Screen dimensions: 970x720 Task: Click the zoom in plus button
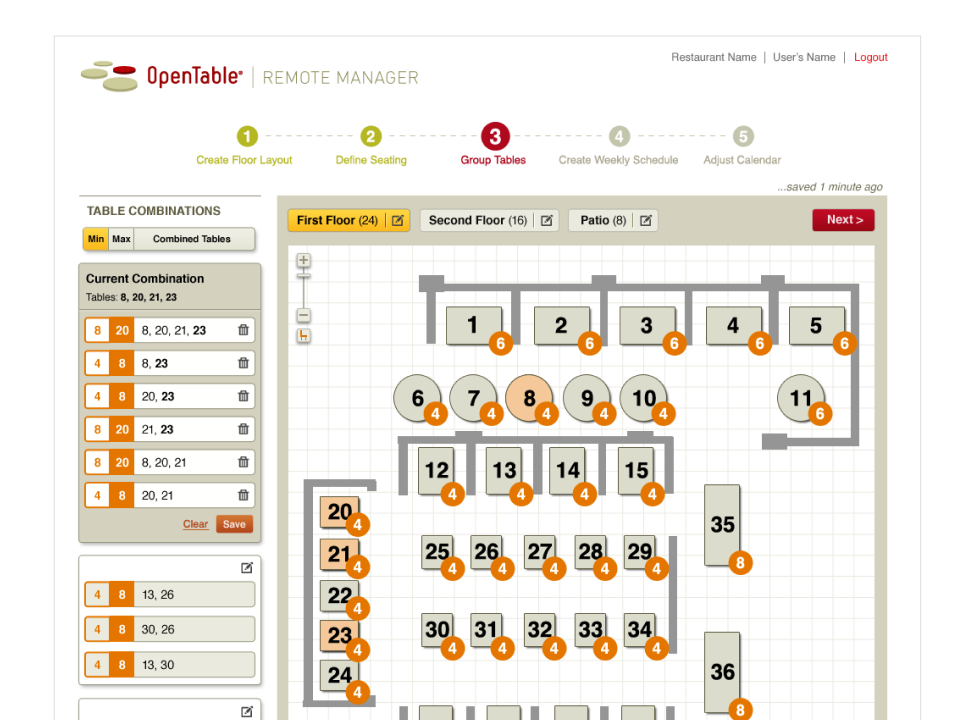tap(304, 261)
